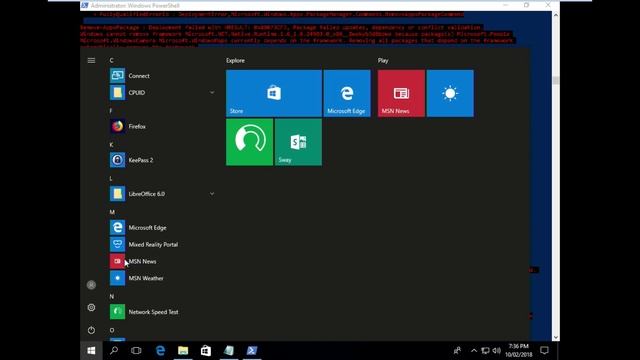Switch to PowerShell taskbar icon
The height and width of the screenshot is (360, 640).
click(252, 351)
